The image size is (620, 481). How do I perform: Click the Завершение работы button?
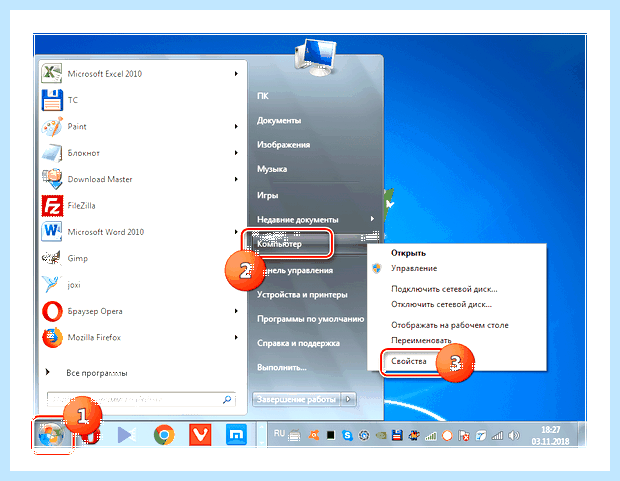pos(297,400)
